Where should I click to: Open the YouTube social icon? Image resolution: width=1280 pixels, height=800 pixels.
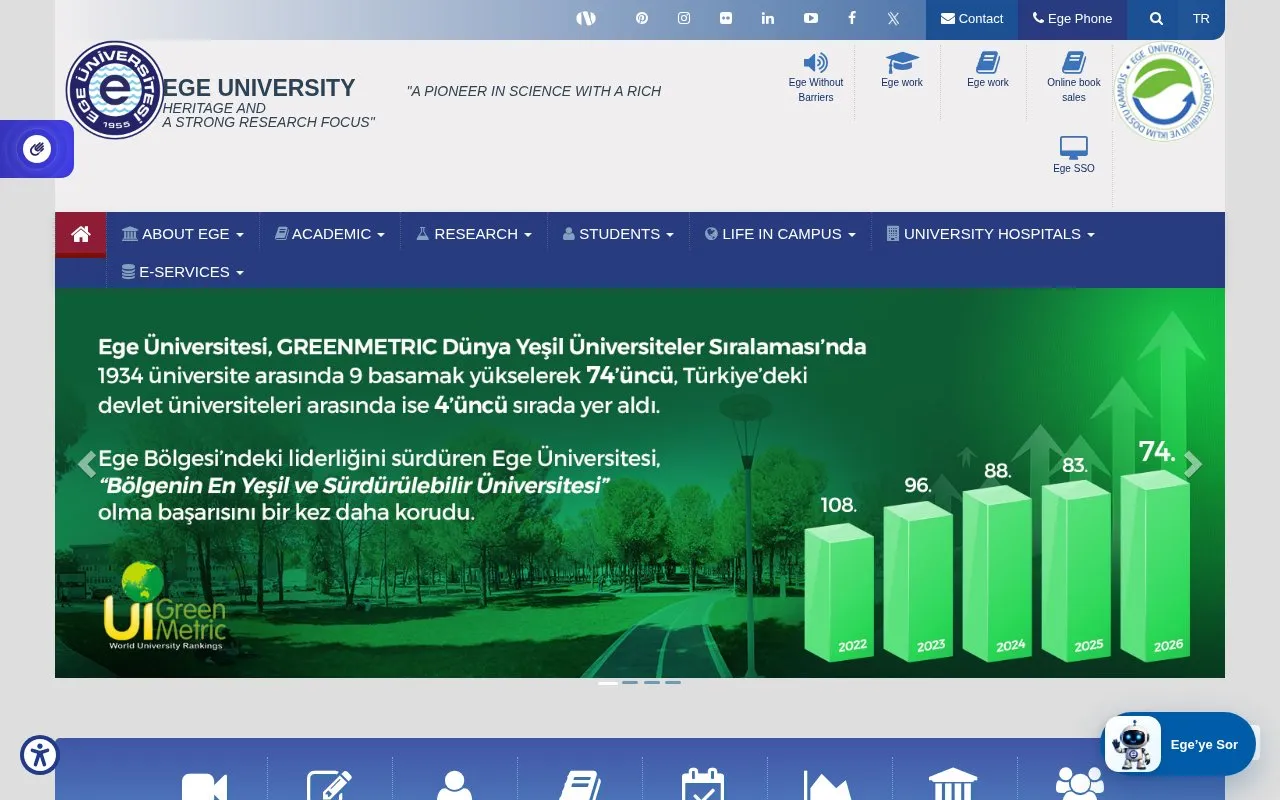pos(811,18)
